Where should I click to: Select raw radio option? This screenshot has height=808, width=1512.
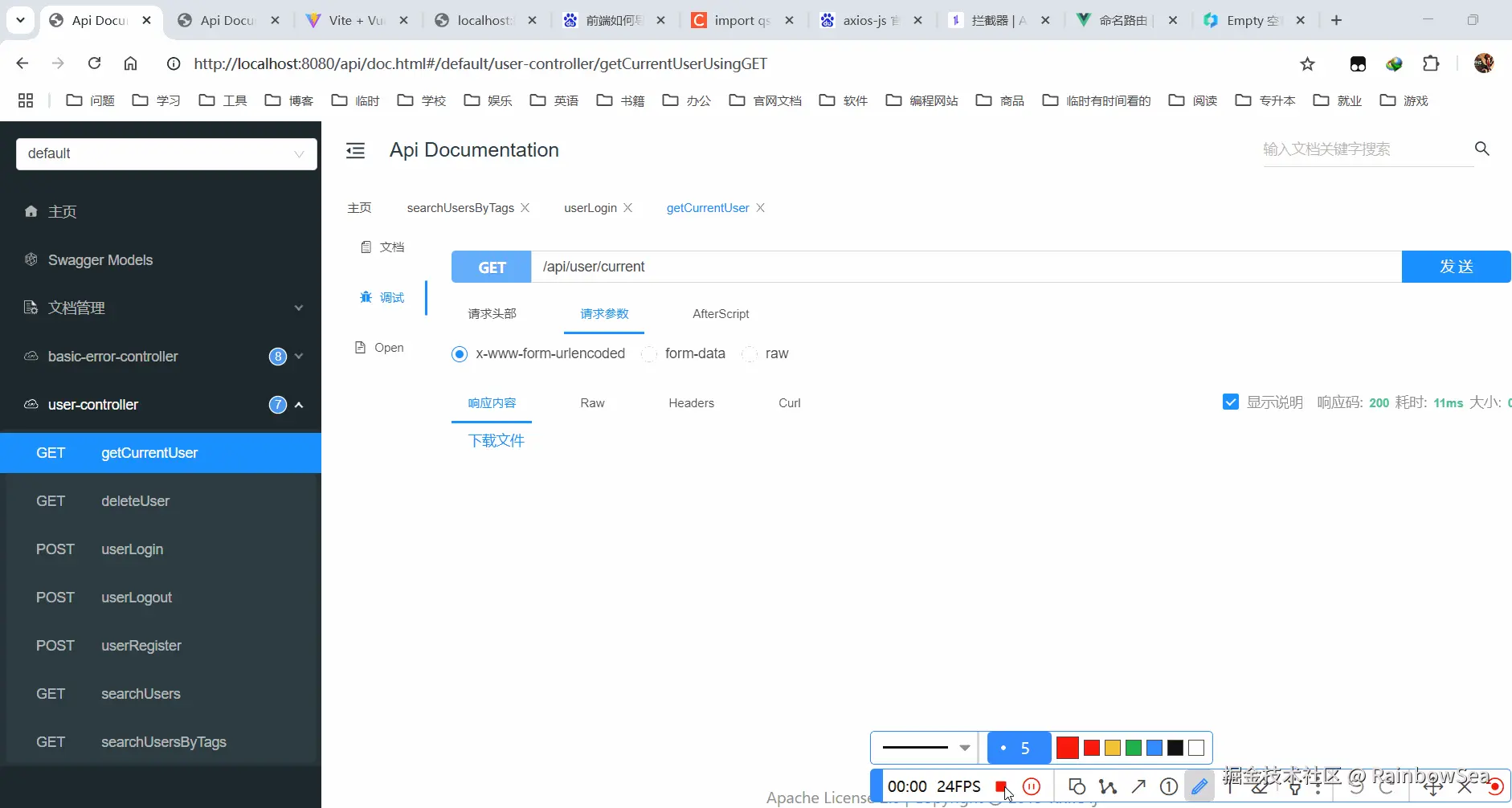click(749, 354)
